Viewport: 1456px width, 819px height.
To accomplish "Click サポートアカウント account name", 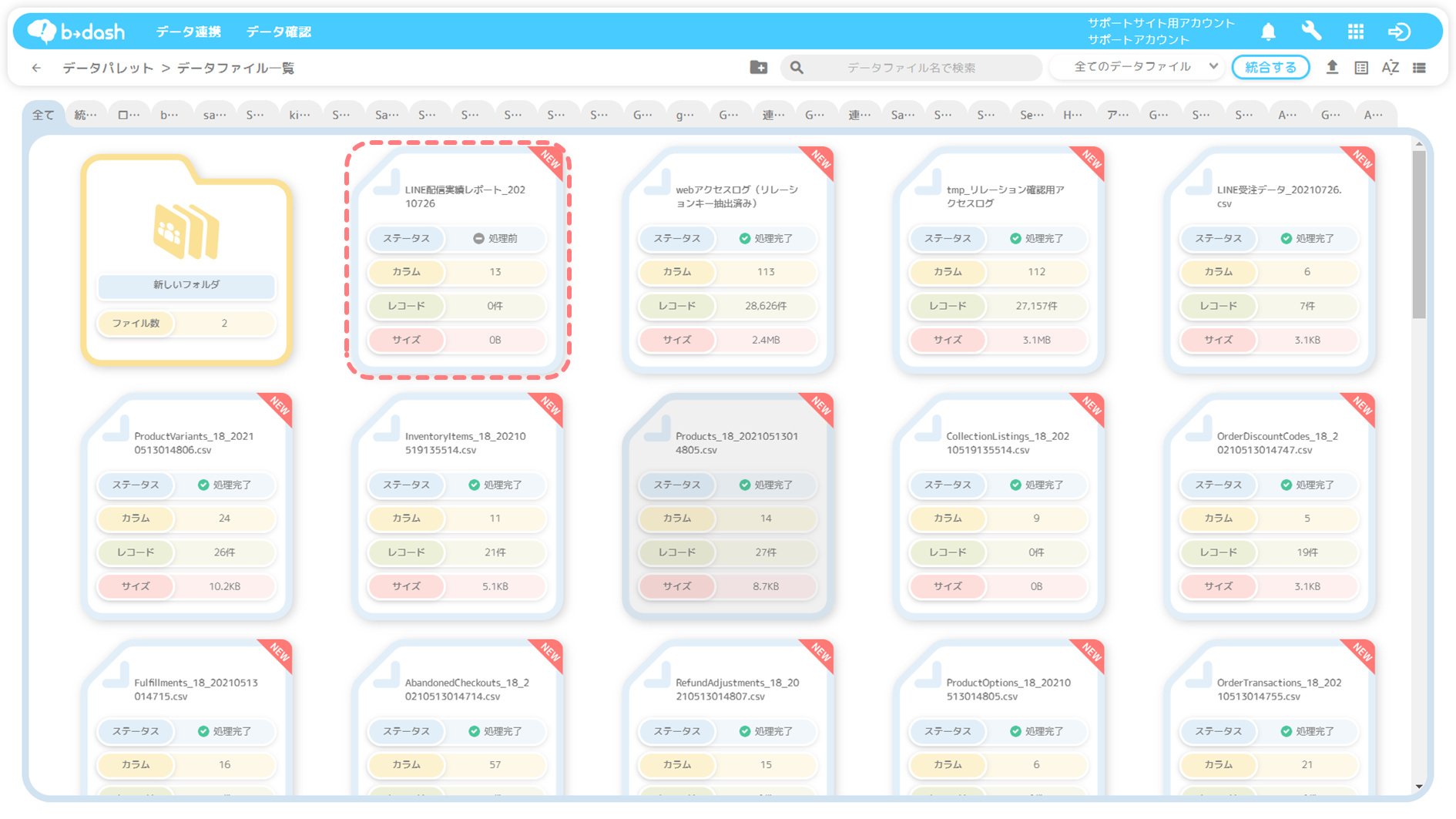I will [1139, 39].
